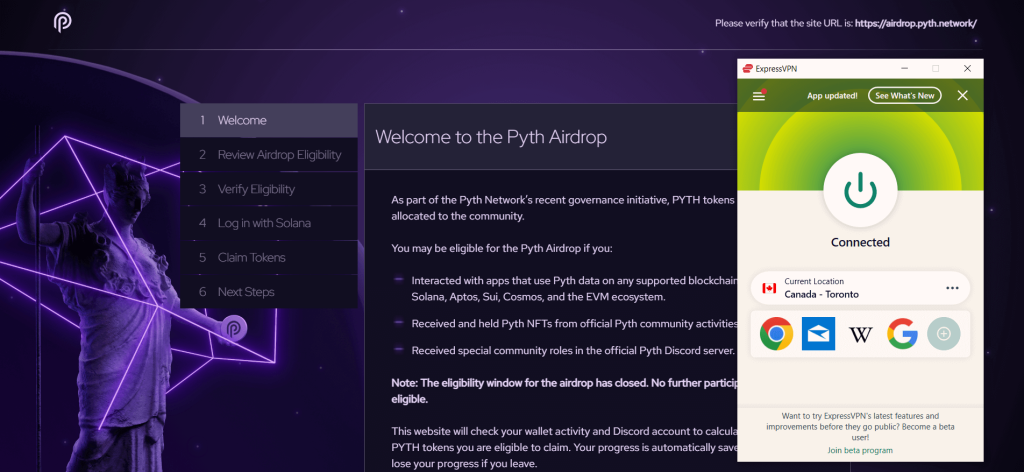The width and height of the screenshot is (1024, 472).
Task: Go to Review Airdrop Eligibility step
Action: [x=269, y=155]
